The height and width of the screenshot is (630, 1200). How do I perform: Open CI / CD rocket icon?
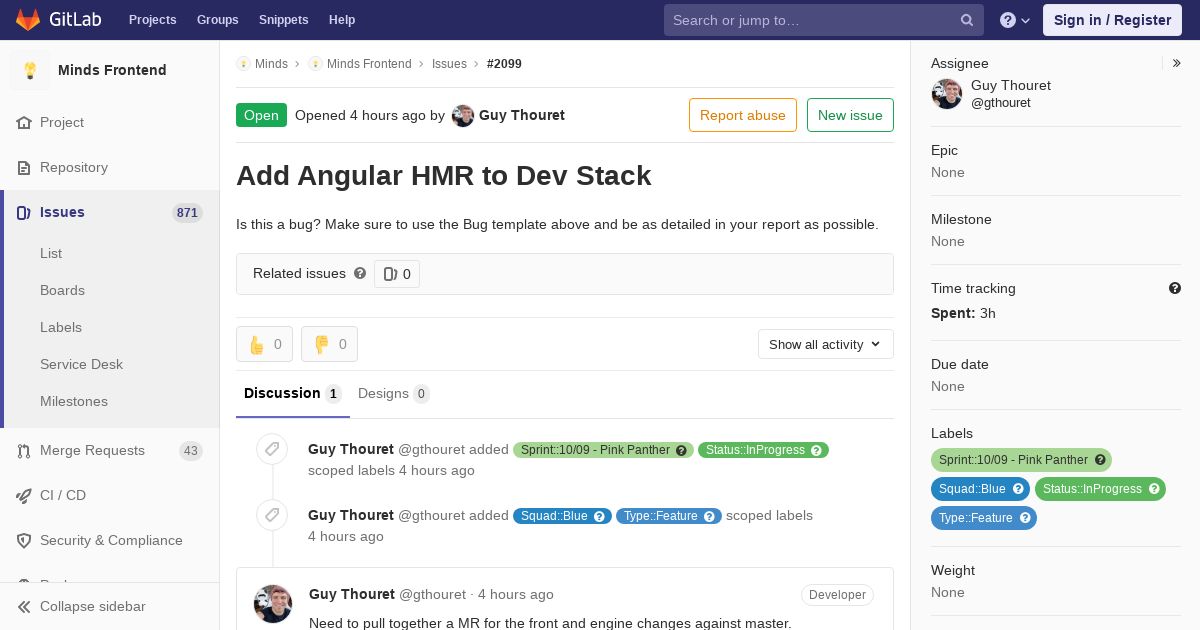(24, 496)
